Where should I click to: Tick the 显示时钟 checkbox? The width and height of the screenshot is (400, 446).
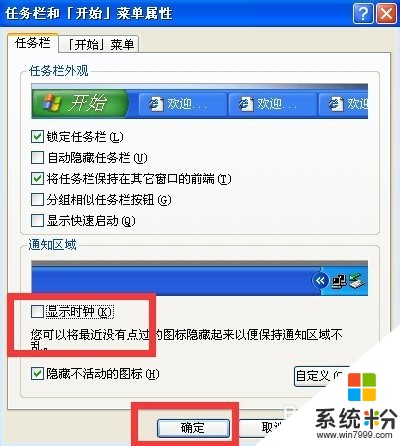pos(37,312)
